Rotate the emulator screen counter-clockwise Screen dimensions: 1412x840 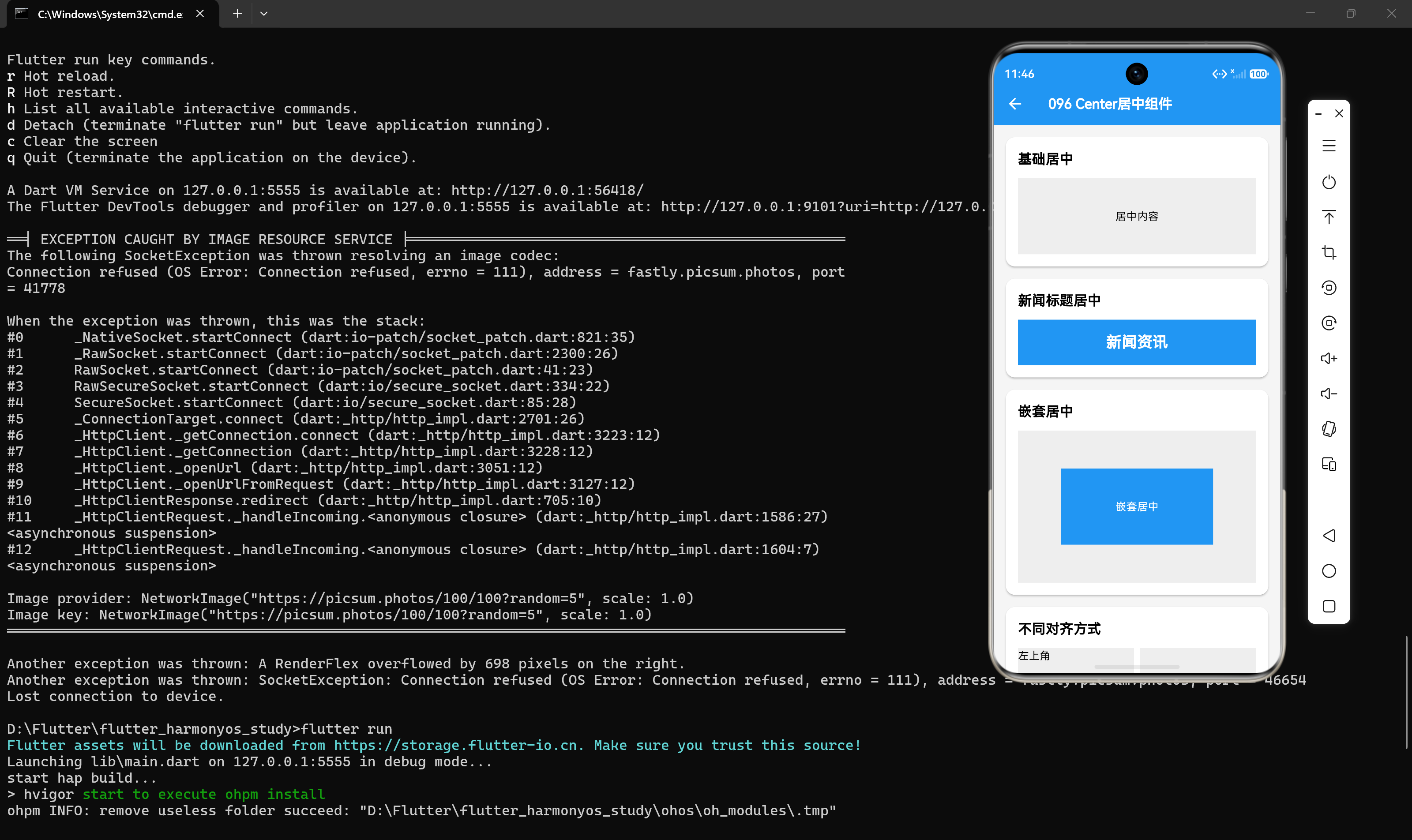coord(1329,288)
